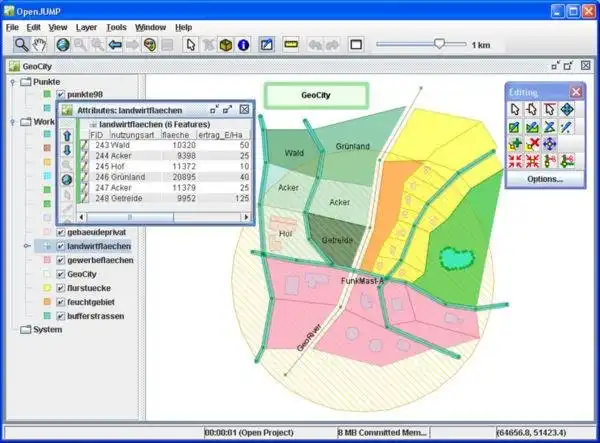Screen dimensions: 600x443
Task: Click up arrow in Attributes window sidebar
Action: coord(67,135)
